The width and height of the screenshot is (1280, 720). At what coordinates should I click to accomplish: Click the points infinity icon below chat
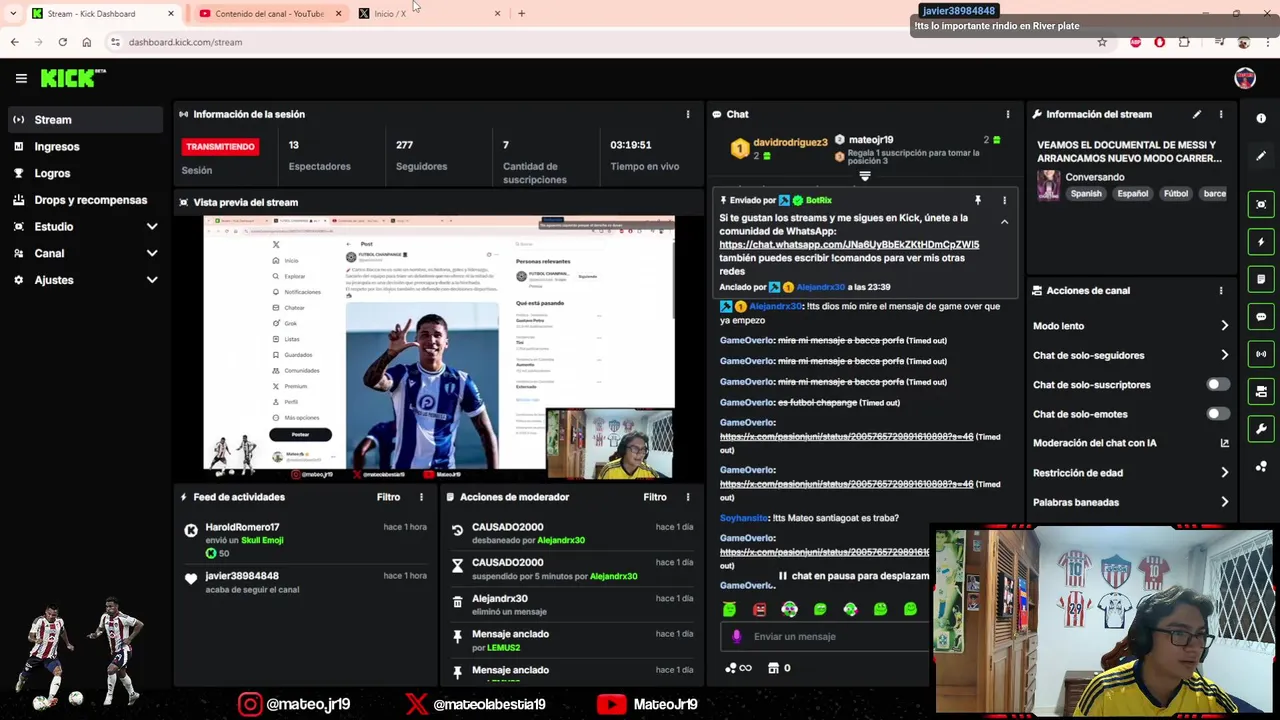click(x=738, y=668)
